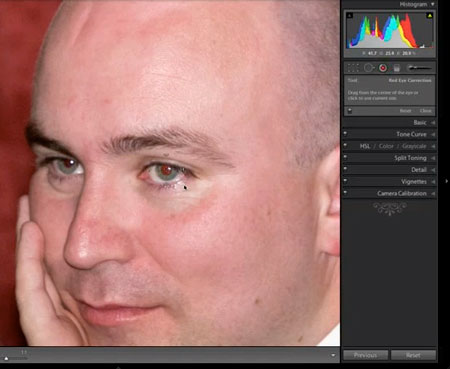Select the Spot Removal tool icon
The image size is (450, 369).
pos(369,68)
